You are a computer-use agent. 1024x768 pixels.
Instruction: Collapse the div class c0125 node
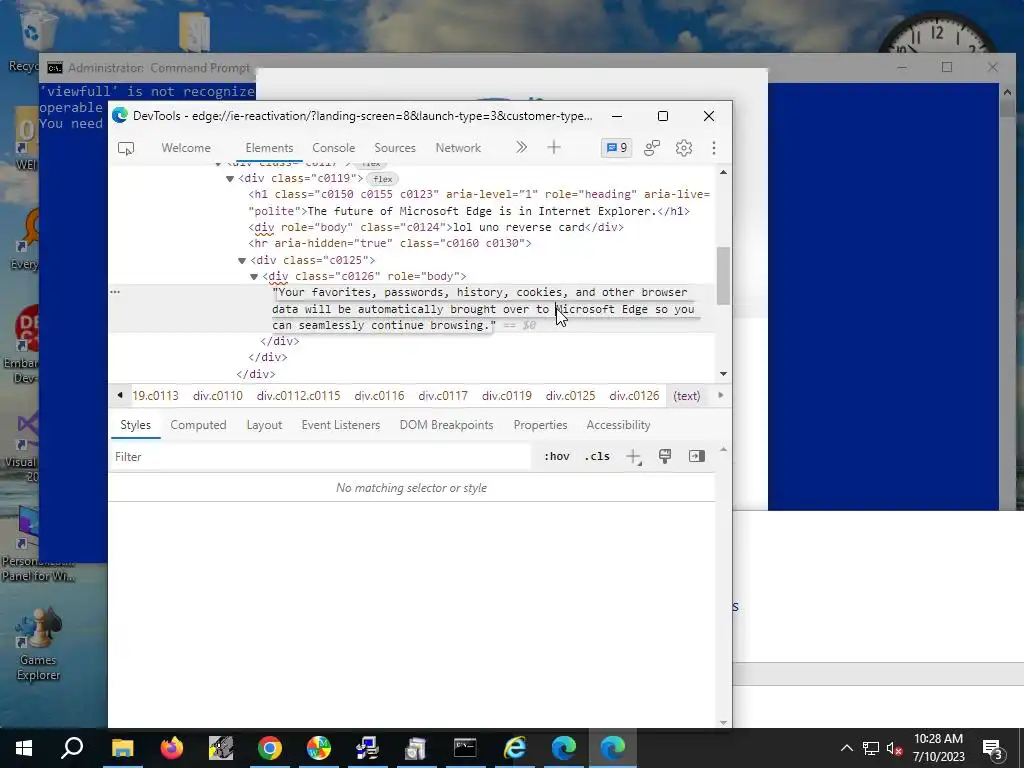click(242, 261)
